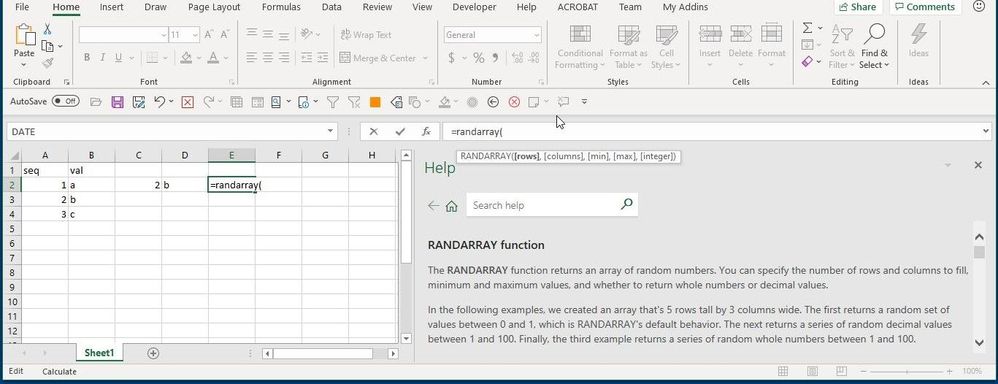Click the AutoSum sigma icon
This screenshot has height=384, width=998.
coord(808,29)
